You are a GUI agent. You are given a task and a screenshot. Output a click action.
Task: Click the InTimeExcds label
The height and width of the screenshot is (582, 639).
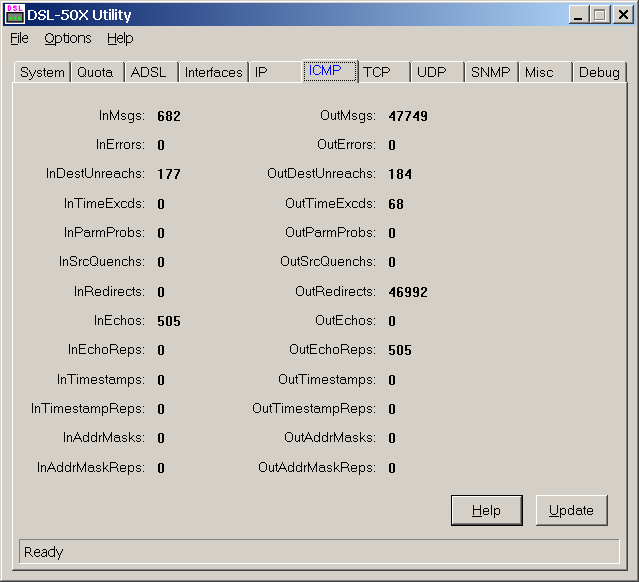(104, 203)
